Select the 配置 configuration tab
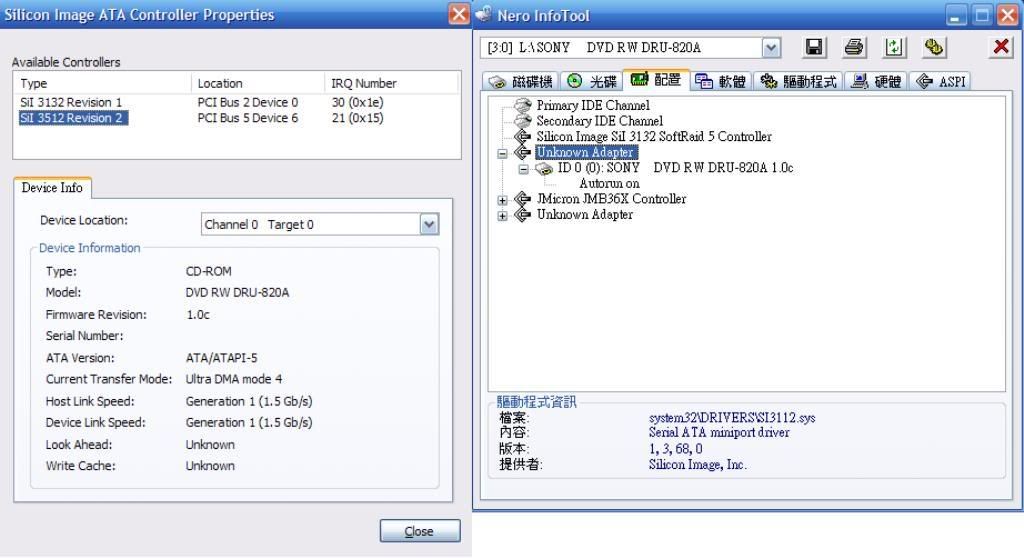Screen dimensions: 1024x558 point(656,80)
